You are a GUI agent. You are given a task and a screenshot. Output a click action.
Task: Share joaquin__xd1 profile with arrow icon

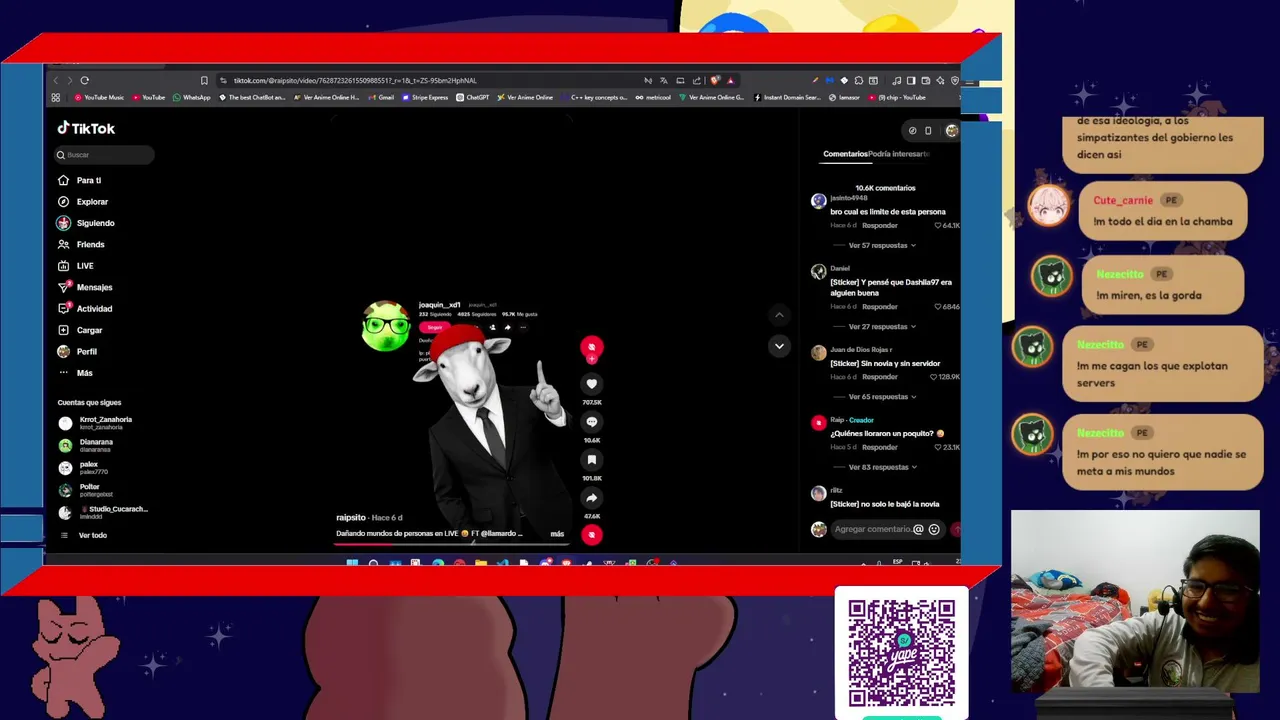(x=507, y=327)
